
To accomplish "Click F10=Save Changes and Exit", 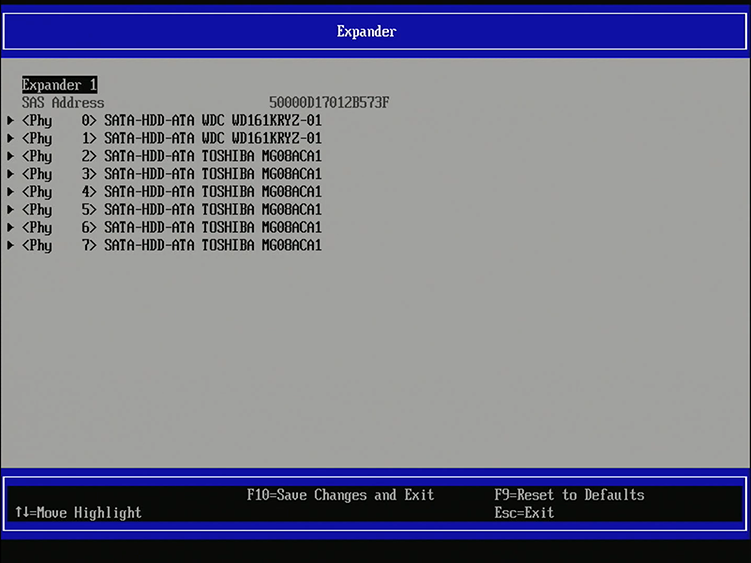I will 341,494.
